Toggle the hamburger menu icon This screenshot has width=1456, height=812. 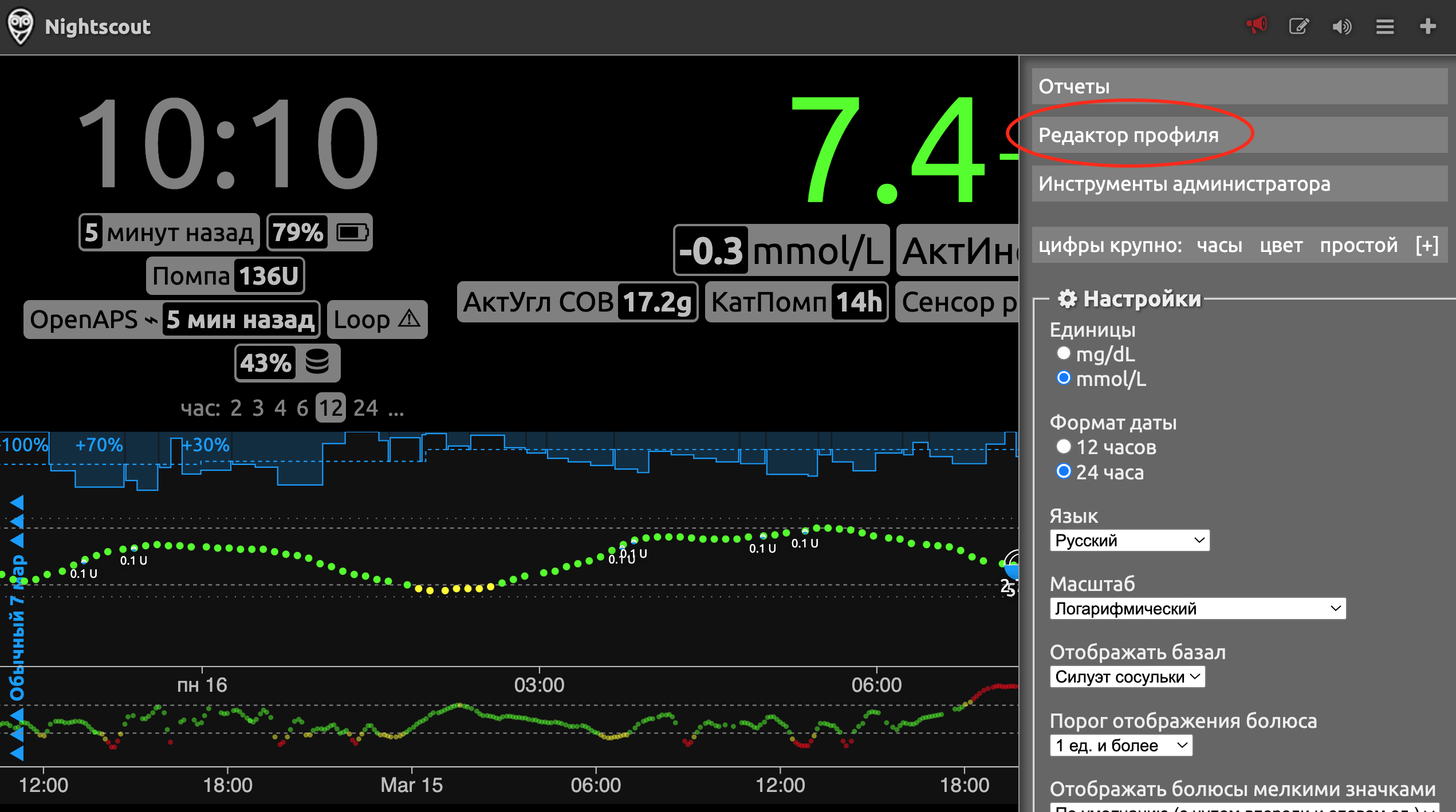pos(1385,26)
